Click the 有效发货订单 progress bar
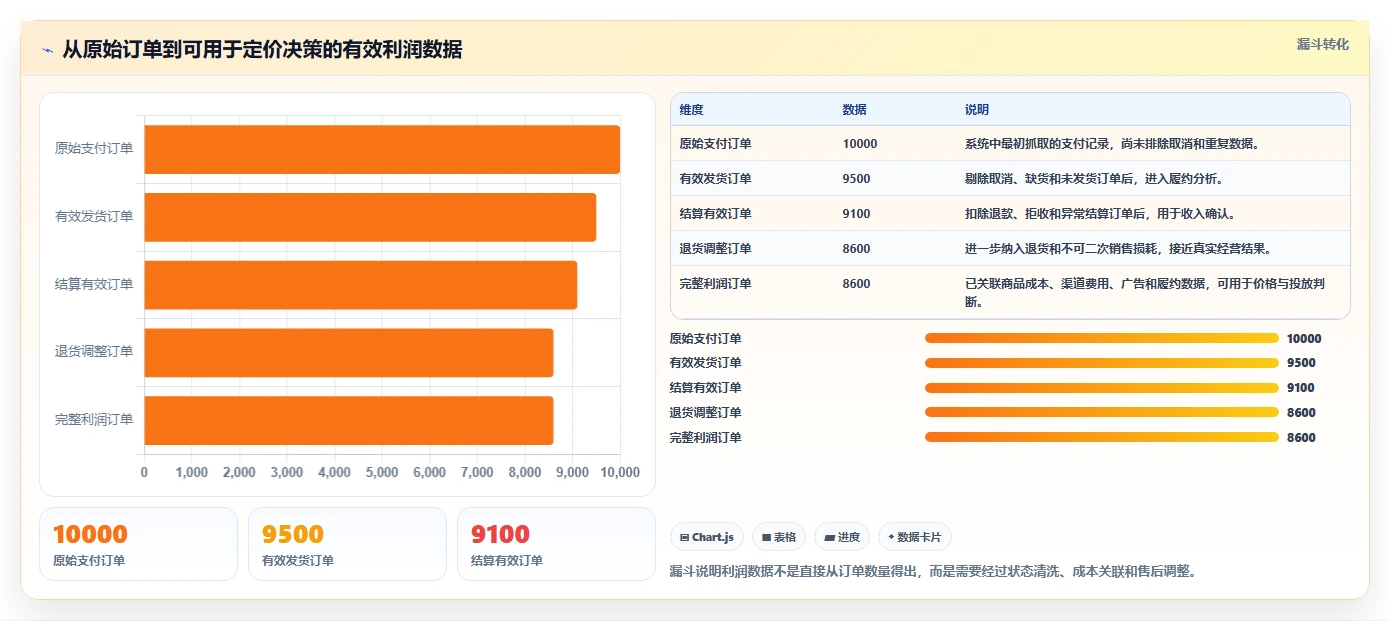1390x621 pixels. click(1102, 363)
